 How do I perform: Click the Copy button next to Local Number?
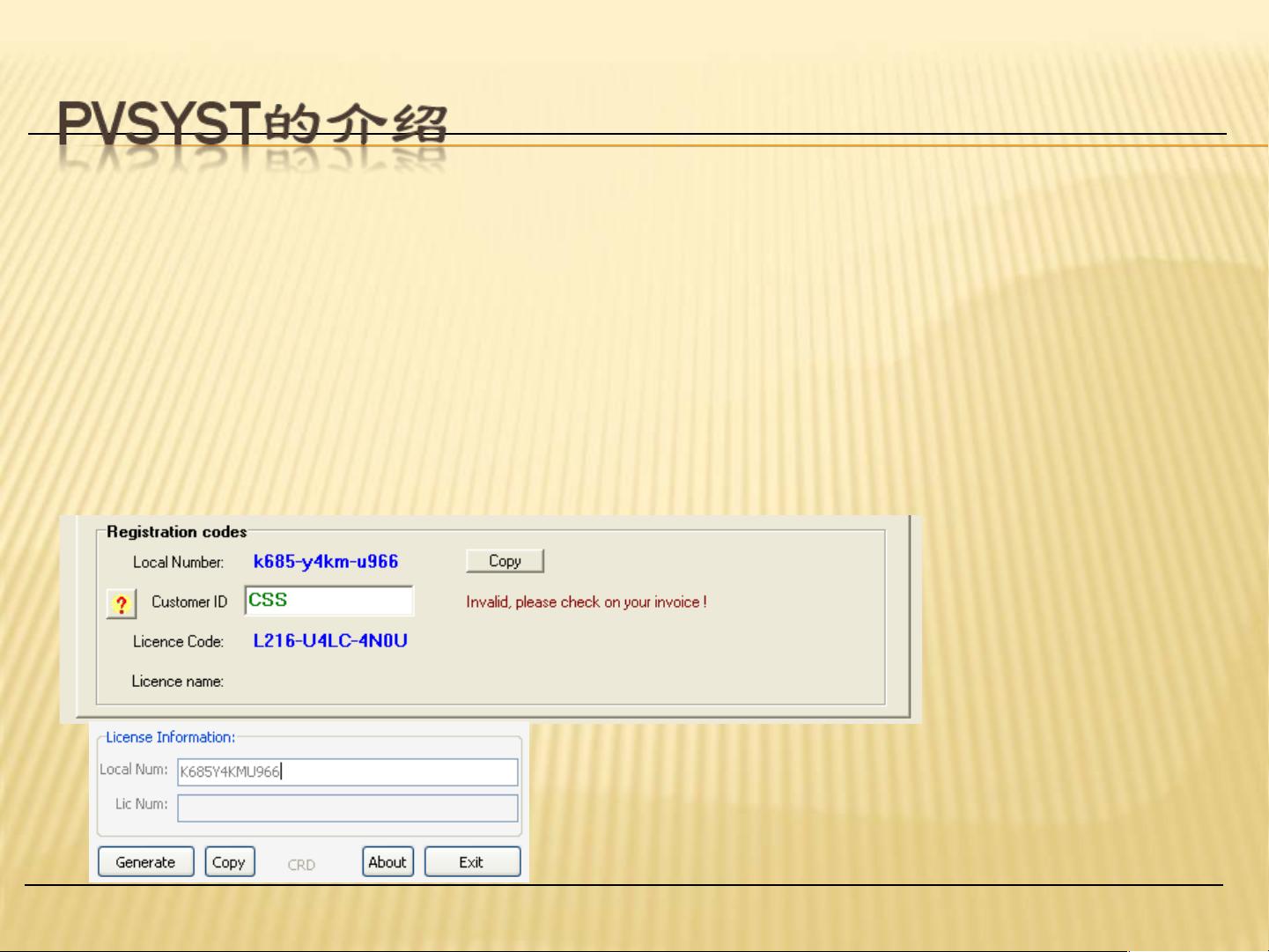pyautogui.click(x=504, y=560)
